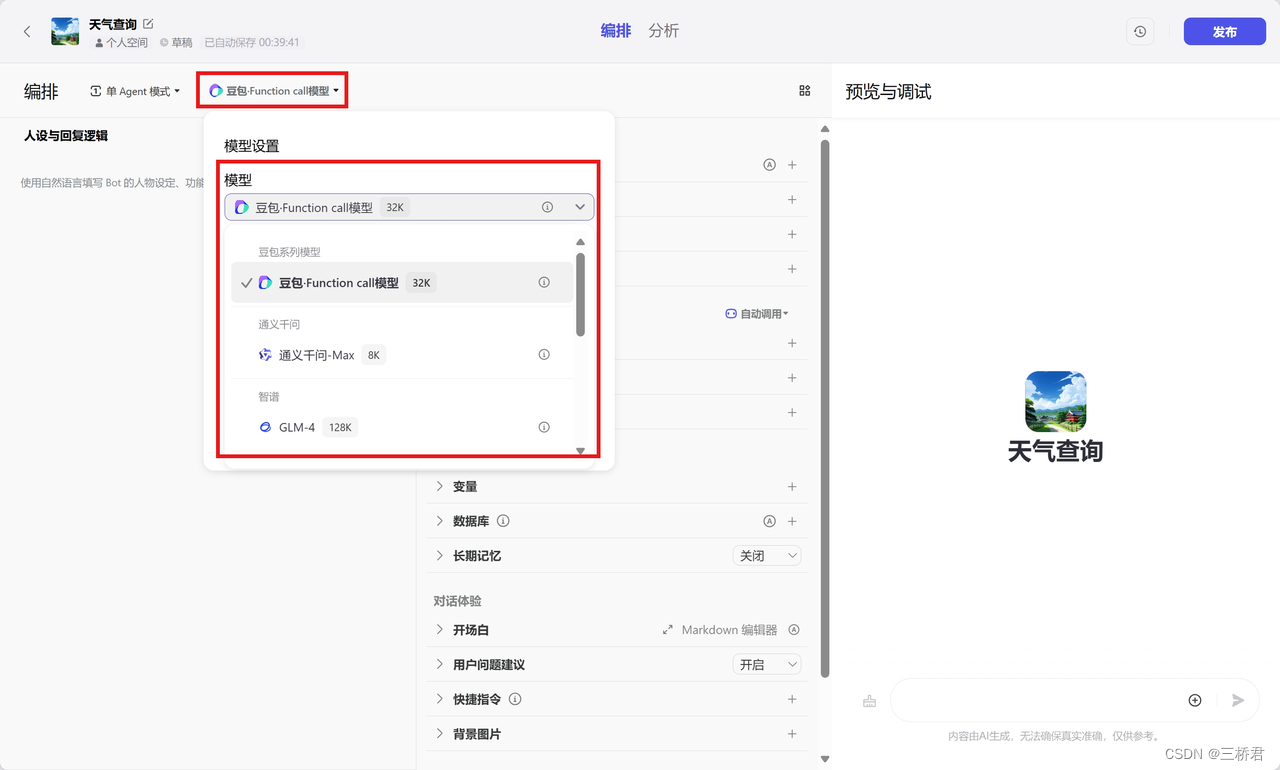The width and height of the screenshot is (1280, 770).
Task: Expand the 背景图片 section
Action: pyautogui.click(x=439, y=734)
